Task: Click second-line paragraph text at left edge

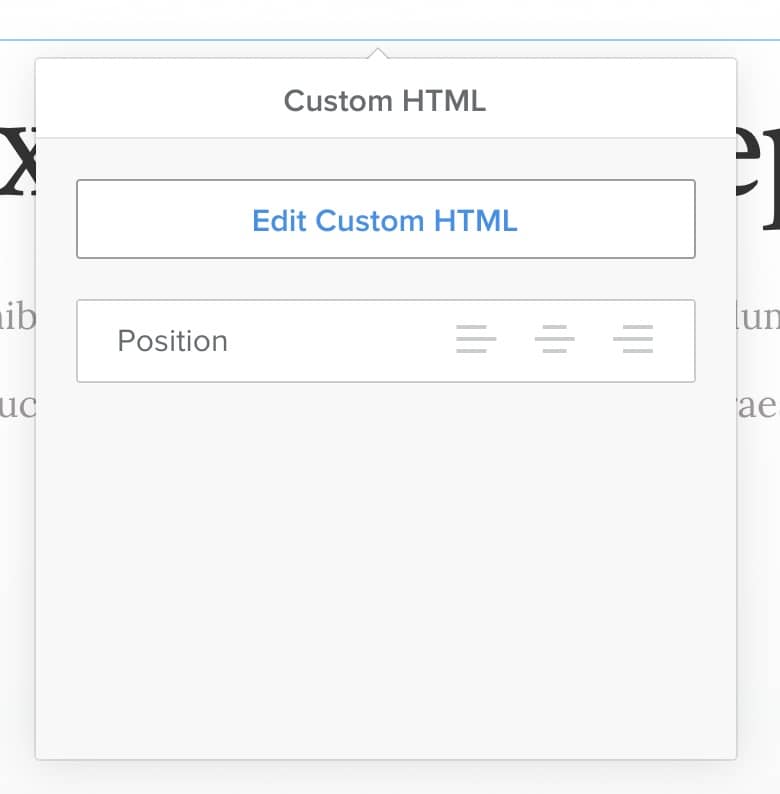Action: [x=17, y=408]
